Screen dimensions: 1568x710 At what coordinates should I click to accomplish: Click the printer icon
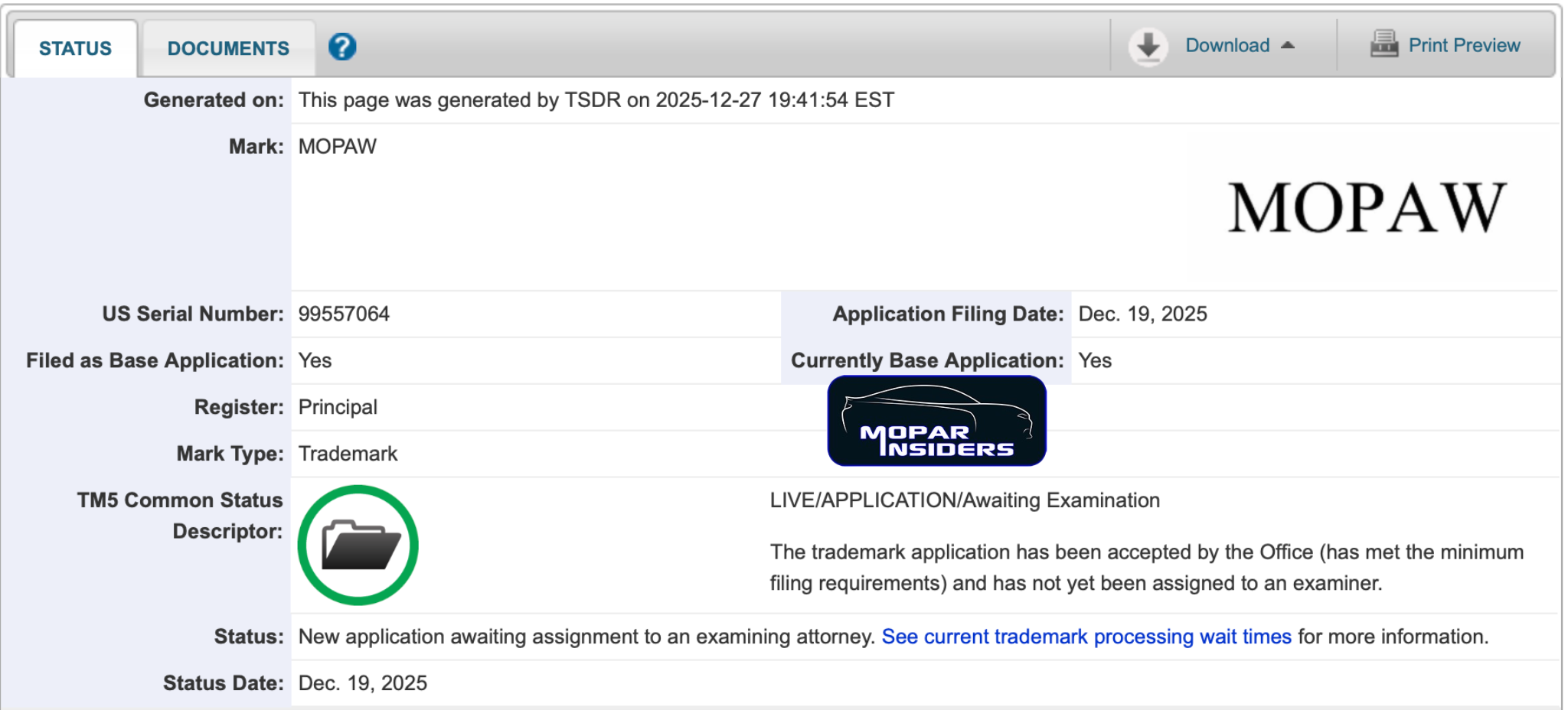pos(1383,44)
